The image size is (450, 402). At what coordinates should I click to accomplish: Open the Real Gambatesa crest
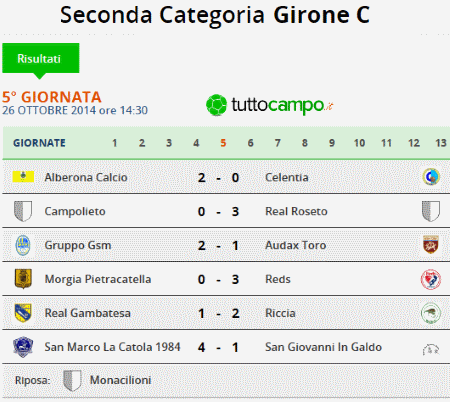click(x=23, y=313)
